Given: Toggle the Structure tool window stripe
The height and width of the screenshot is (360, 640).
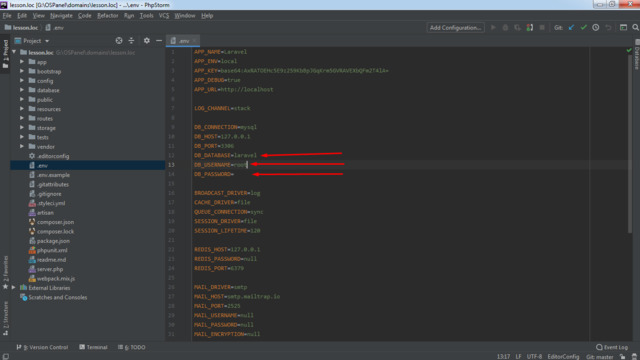Looking at the screenshot, I should [x=5, y=318].
